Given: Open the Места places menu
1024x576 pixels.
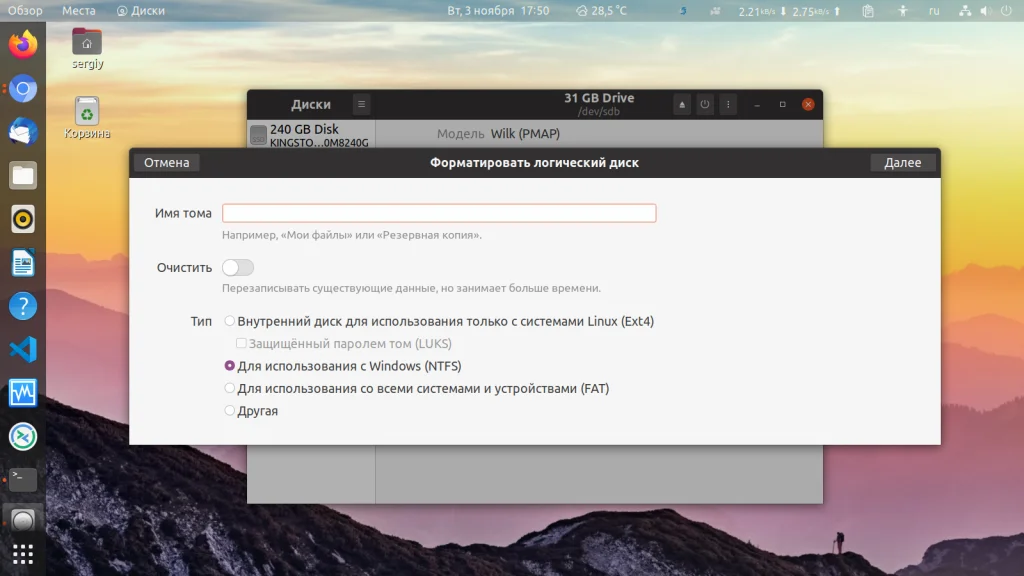Looking at the screenshot, I should tap(78, 11).
